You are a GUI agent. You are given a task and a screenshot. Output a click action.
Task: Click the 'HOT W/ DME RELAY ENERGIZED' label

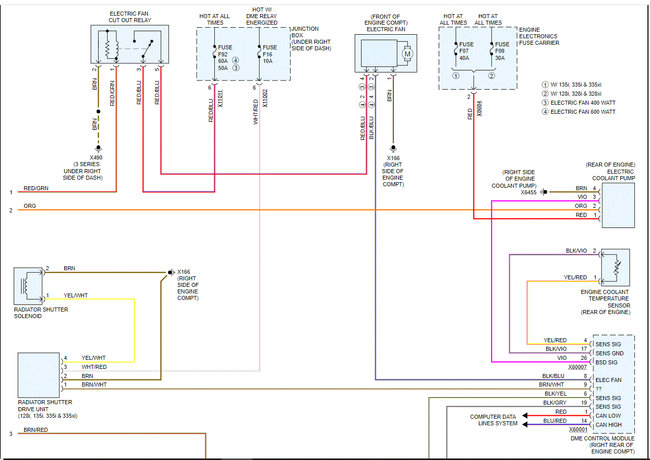[261, 16]
